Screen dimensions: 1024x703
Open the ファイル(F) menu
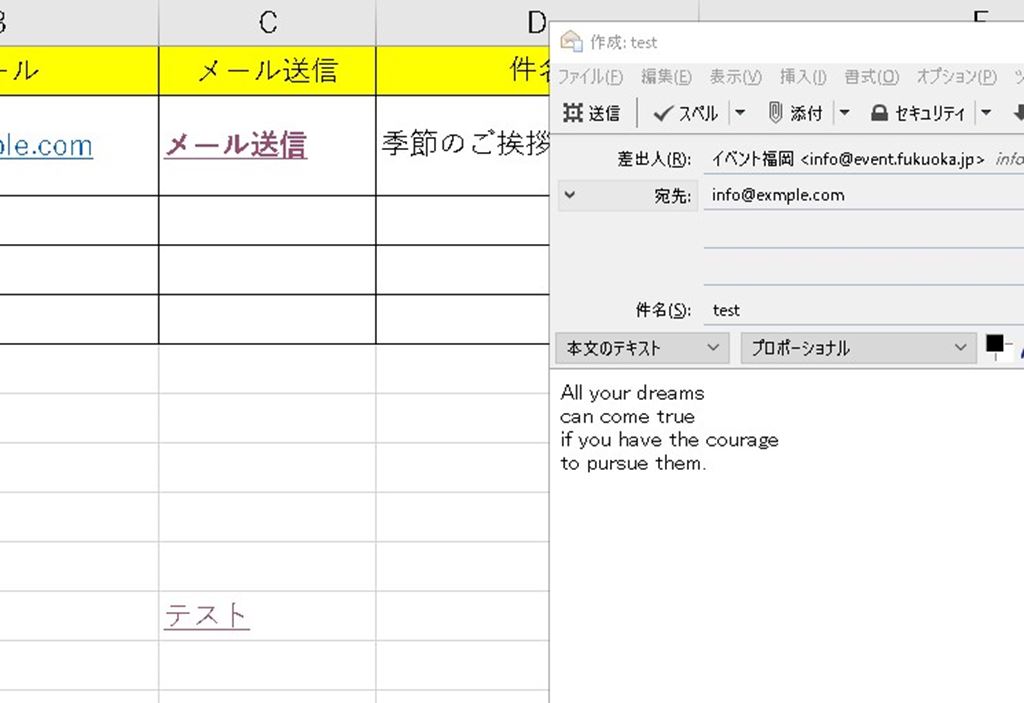pos(590,77)
